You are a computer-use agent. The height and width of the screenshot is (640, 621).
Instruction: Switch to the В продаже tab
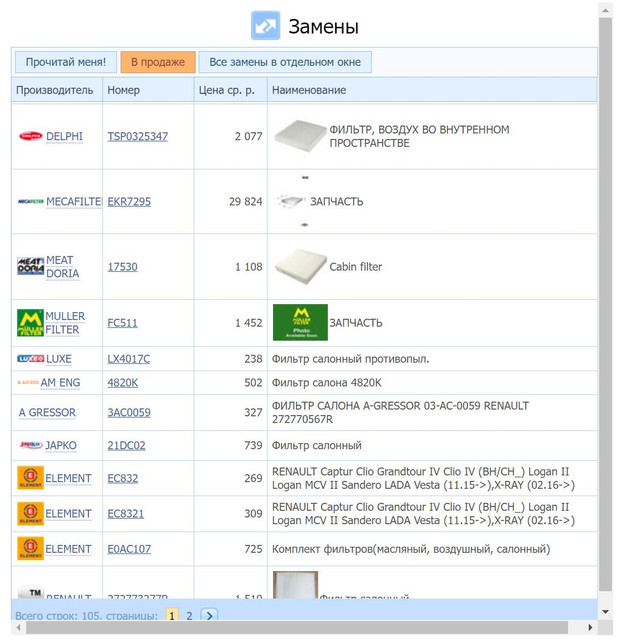[x=158, y=62]
